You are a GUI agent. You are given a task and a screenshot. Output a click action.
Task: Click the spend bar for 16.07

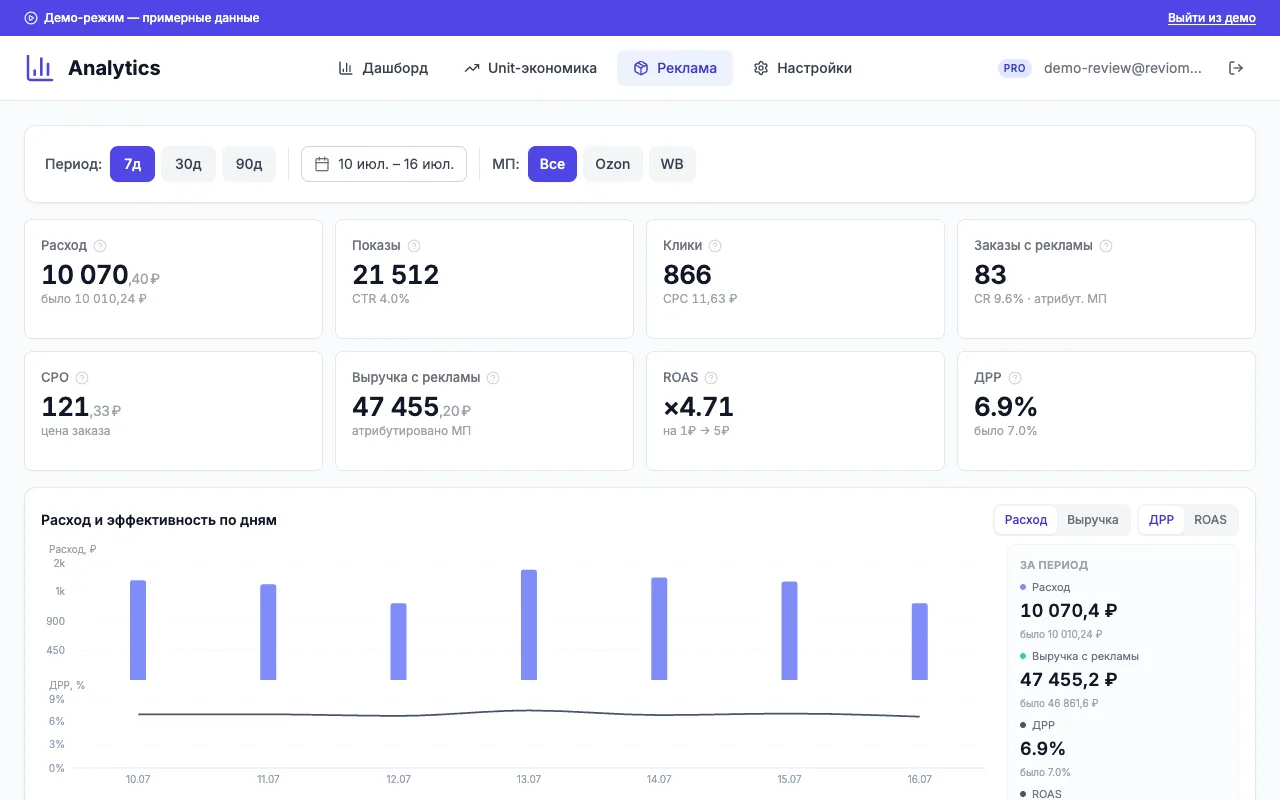920,642
